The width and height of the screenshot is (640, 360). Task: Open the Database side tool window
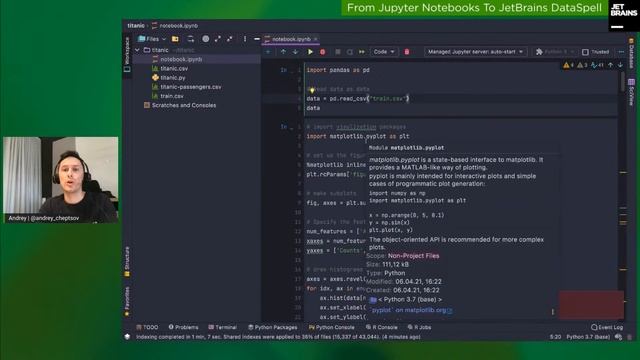(631, 54)
